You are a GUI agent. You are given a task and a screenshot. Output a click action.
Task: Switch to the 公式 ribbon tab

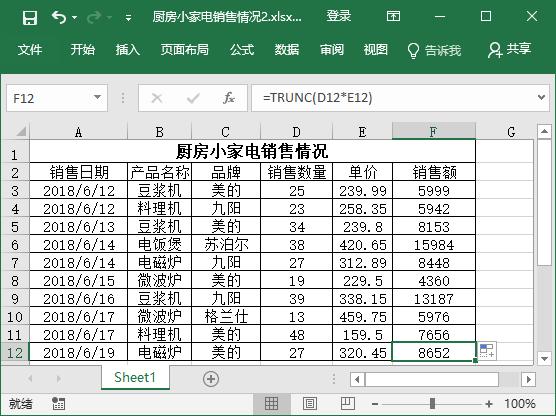[242, 50]
